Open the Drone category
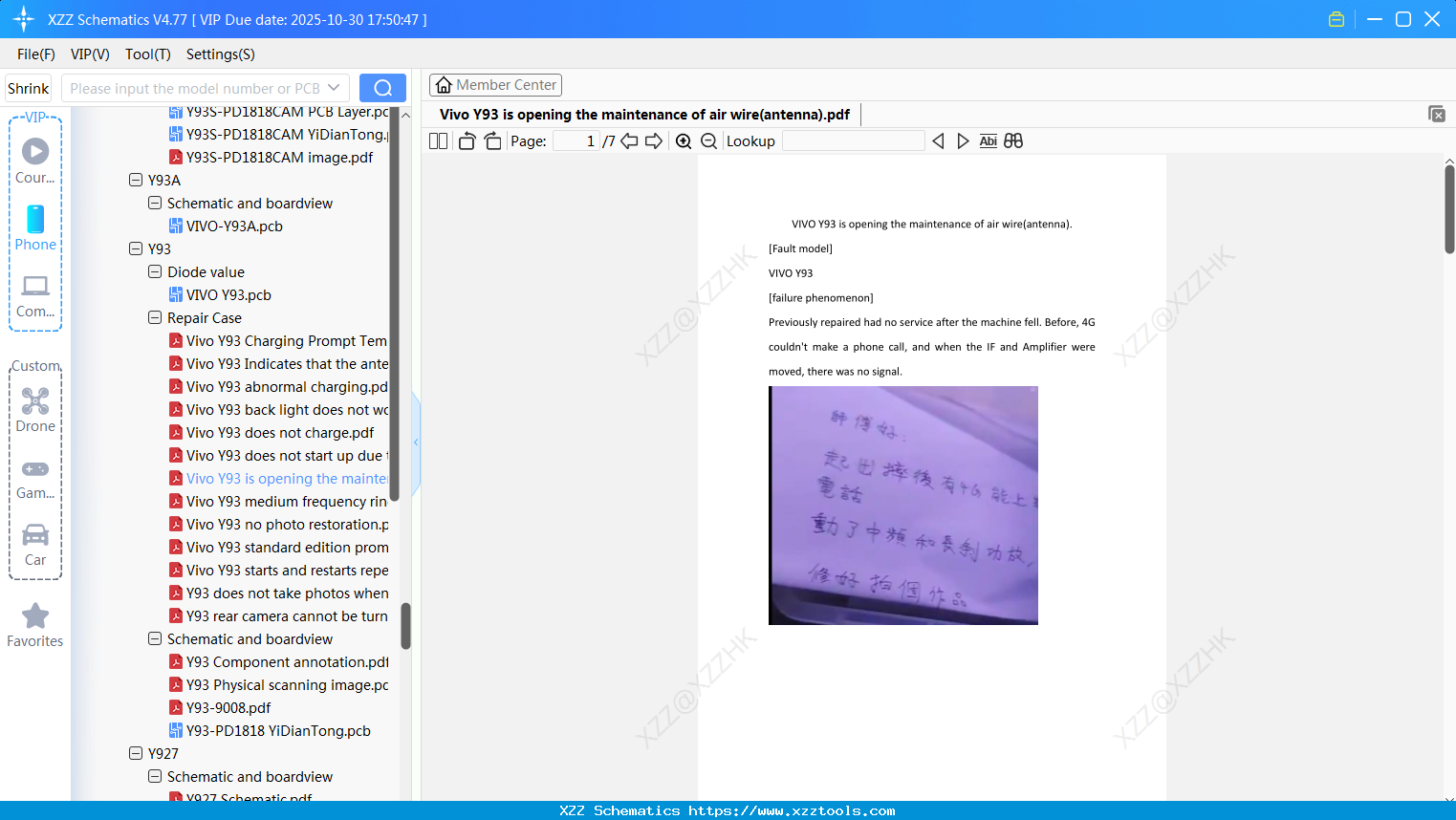1456x820 pixels. (35, 409)
